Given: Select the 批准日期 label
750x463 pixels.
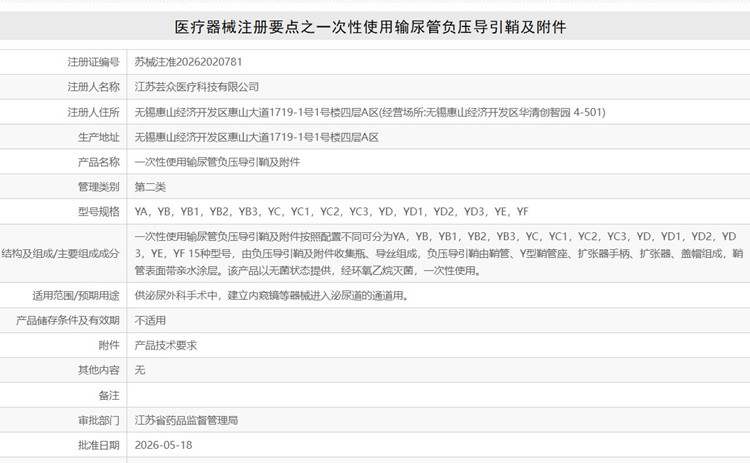Looking at the screenshot, I should pos(99,445).
